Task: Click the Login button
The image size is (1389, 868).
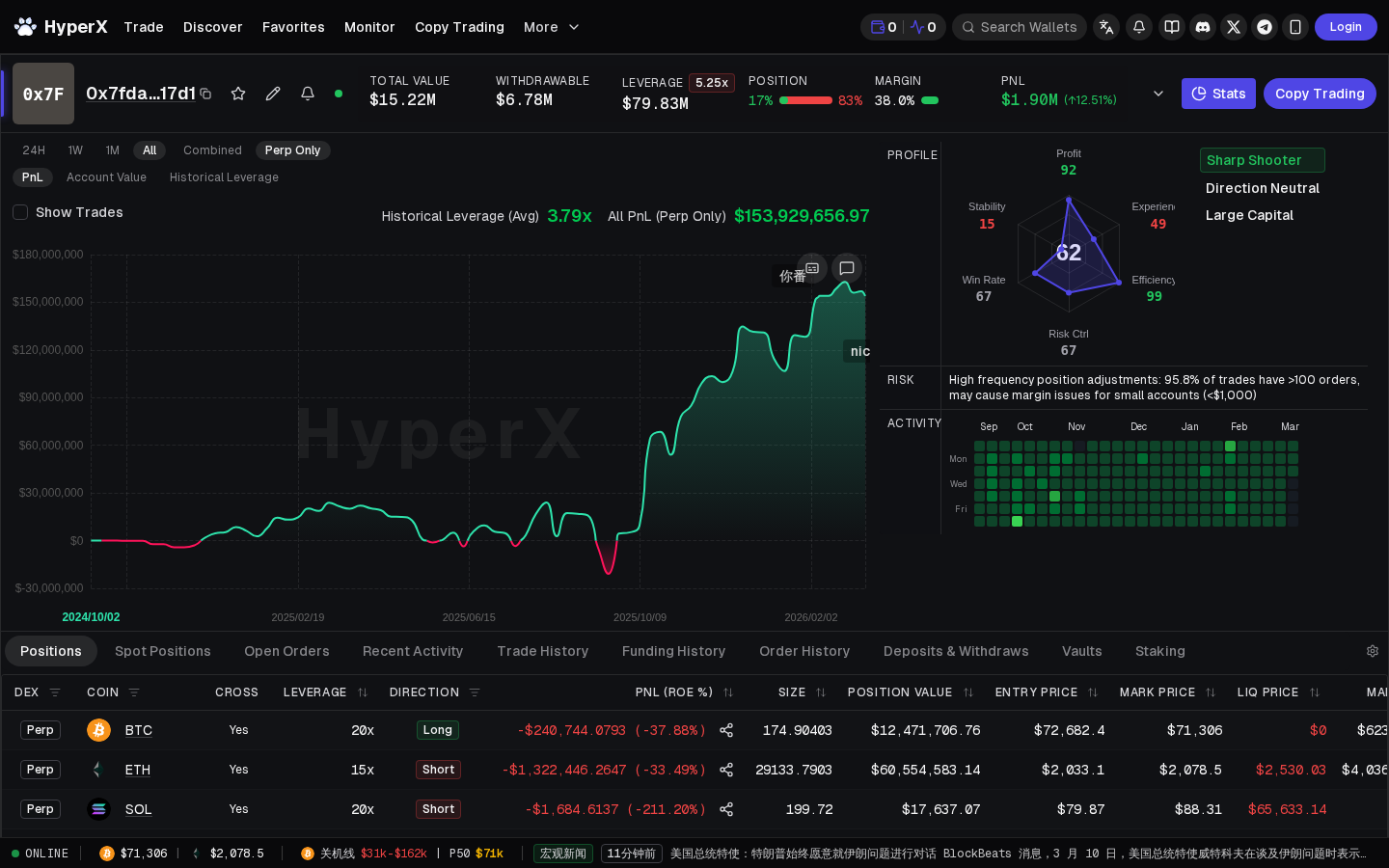Action: click(1346, 27)
